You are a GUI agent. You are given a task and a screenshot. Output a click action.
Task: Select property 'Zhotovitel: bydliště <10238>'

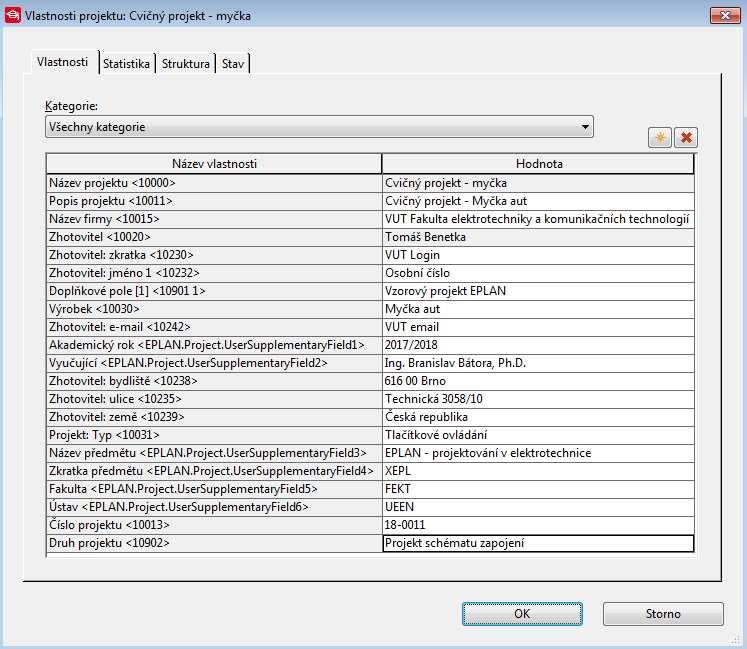[214, 381]
